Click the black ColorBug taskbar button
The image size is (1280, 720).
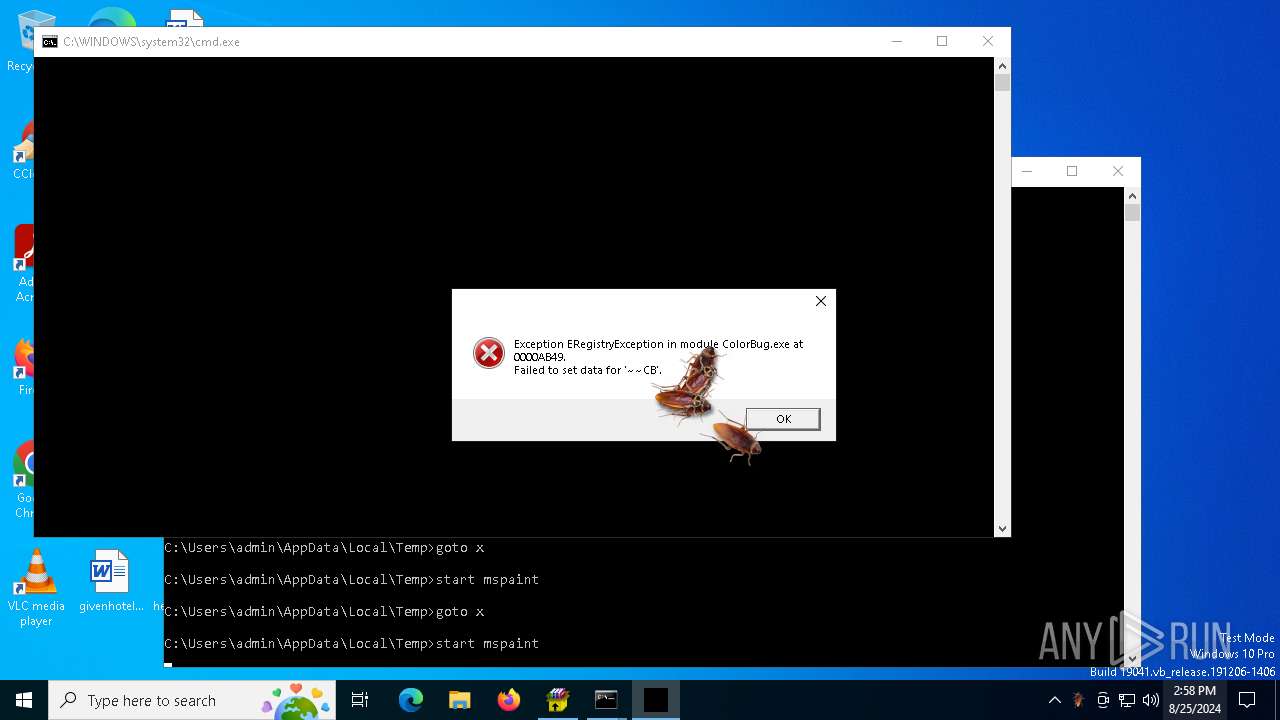(656, 700)
